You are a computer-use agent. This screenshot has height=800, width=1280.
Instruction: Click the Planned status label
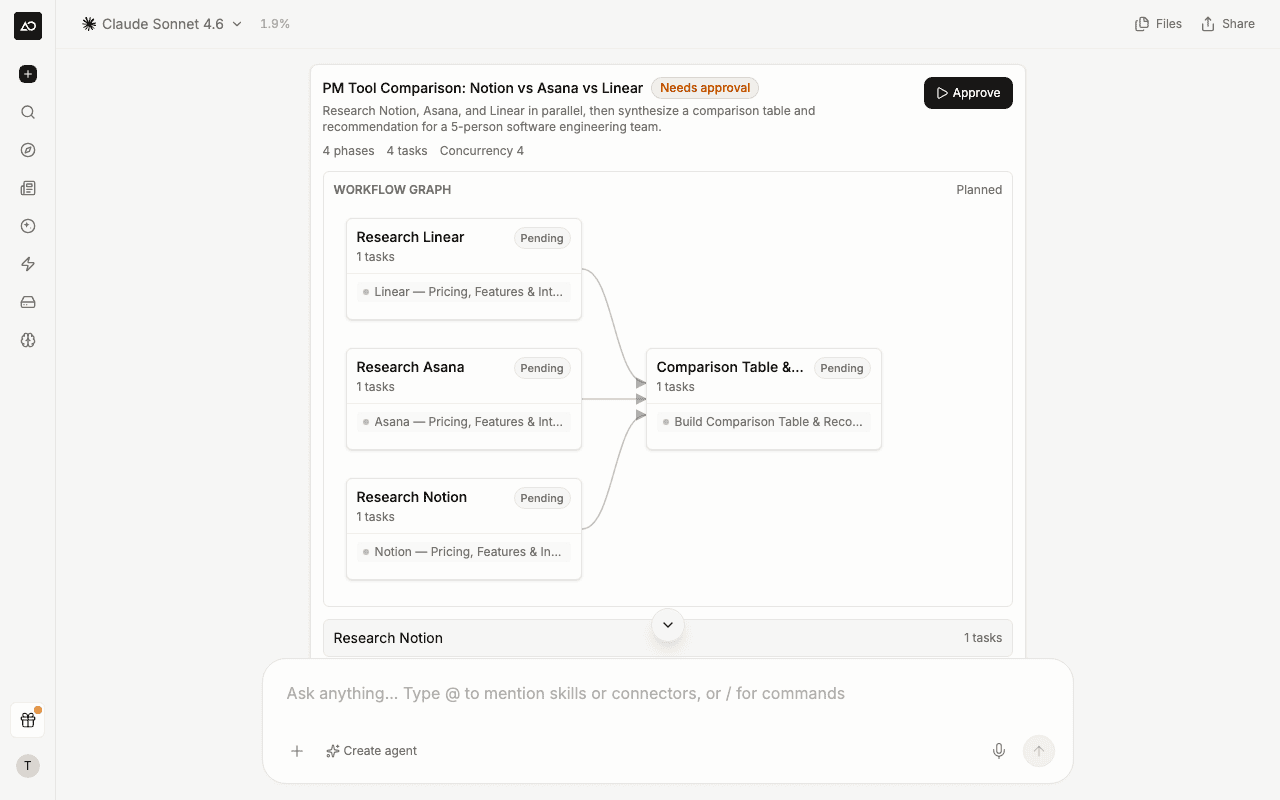[x=979, y=190]
